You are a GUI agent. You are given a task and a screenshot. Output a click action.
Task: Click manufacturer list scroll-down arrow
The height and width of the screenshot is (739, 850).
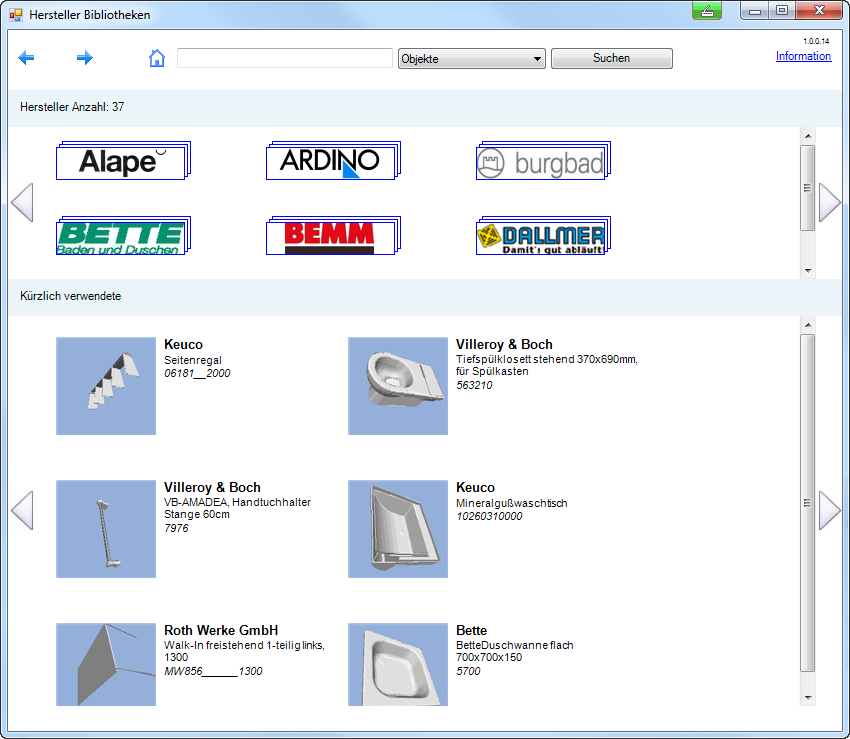(x=808, y=271)
